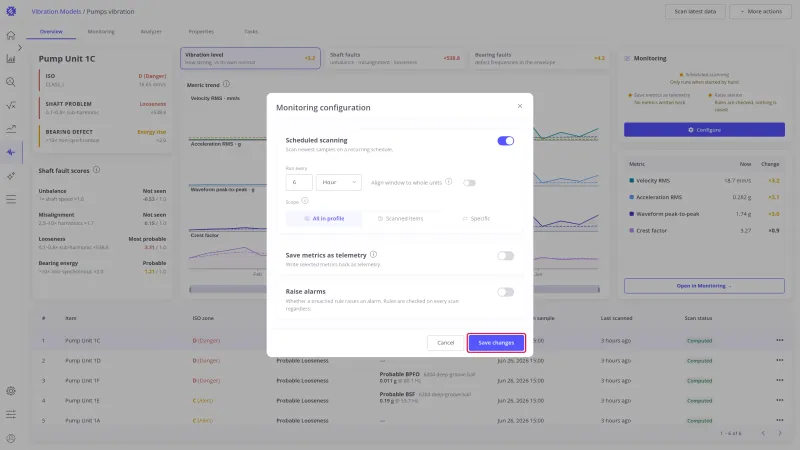Switch to the Overview tab
Image resolution: width=800 pixels, height=450 pixels.
(x=51, y=32)
